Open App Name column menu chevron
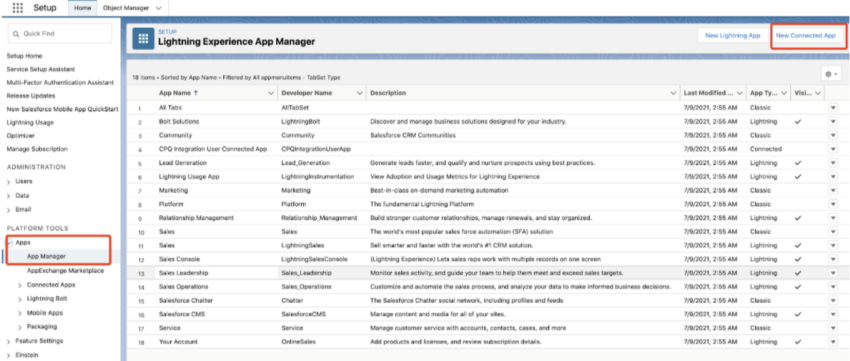Viewport: 850px width, 361px height. coord(271,93)
